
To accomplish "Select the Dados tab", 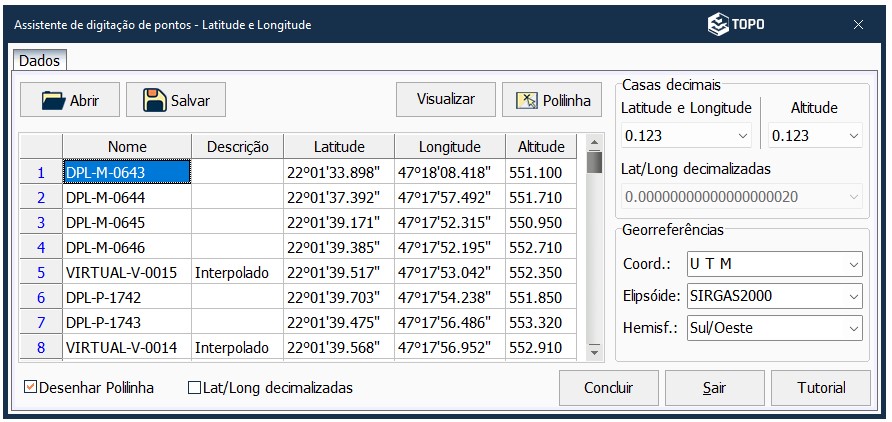I will (40, 61).
